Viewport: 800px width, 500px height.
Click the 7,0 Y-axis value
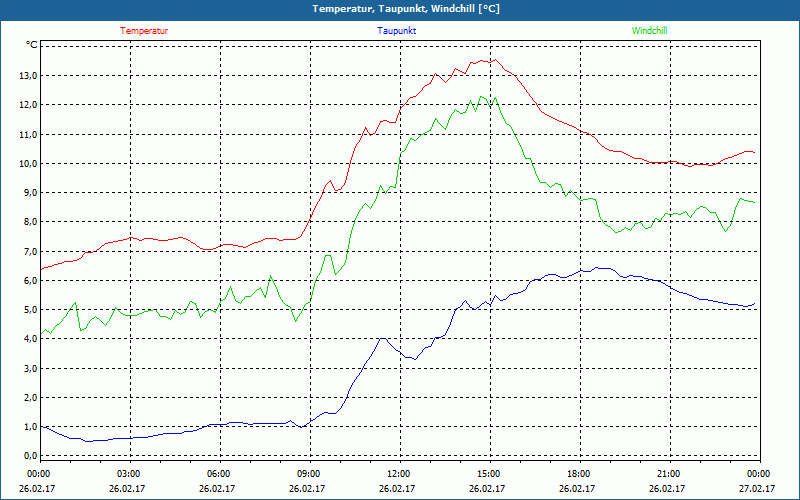[x=31, y=251]
